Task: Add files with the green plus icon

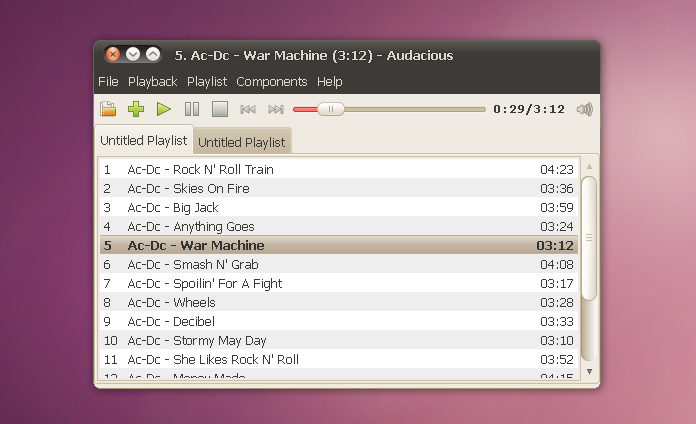Action: click(x=136, y=109)
